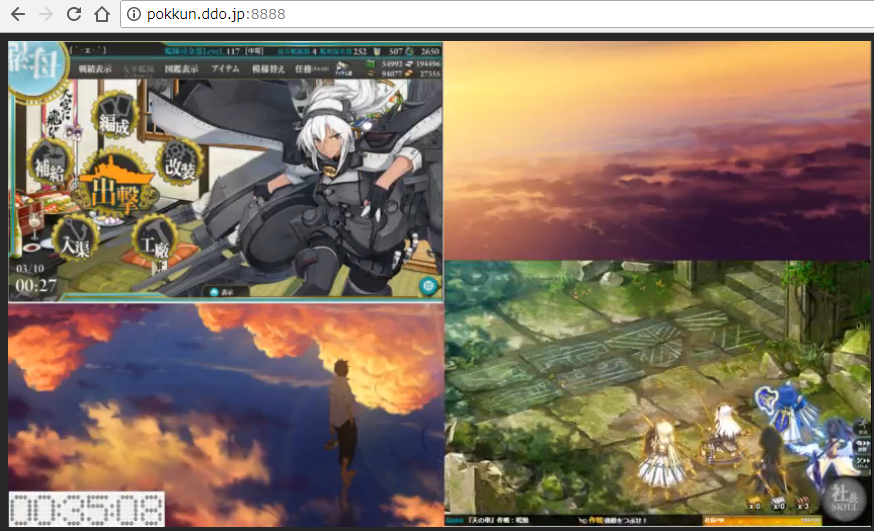Open the 任務 quests menu
This screenshot has height=531, width=874.
(311, 69)
